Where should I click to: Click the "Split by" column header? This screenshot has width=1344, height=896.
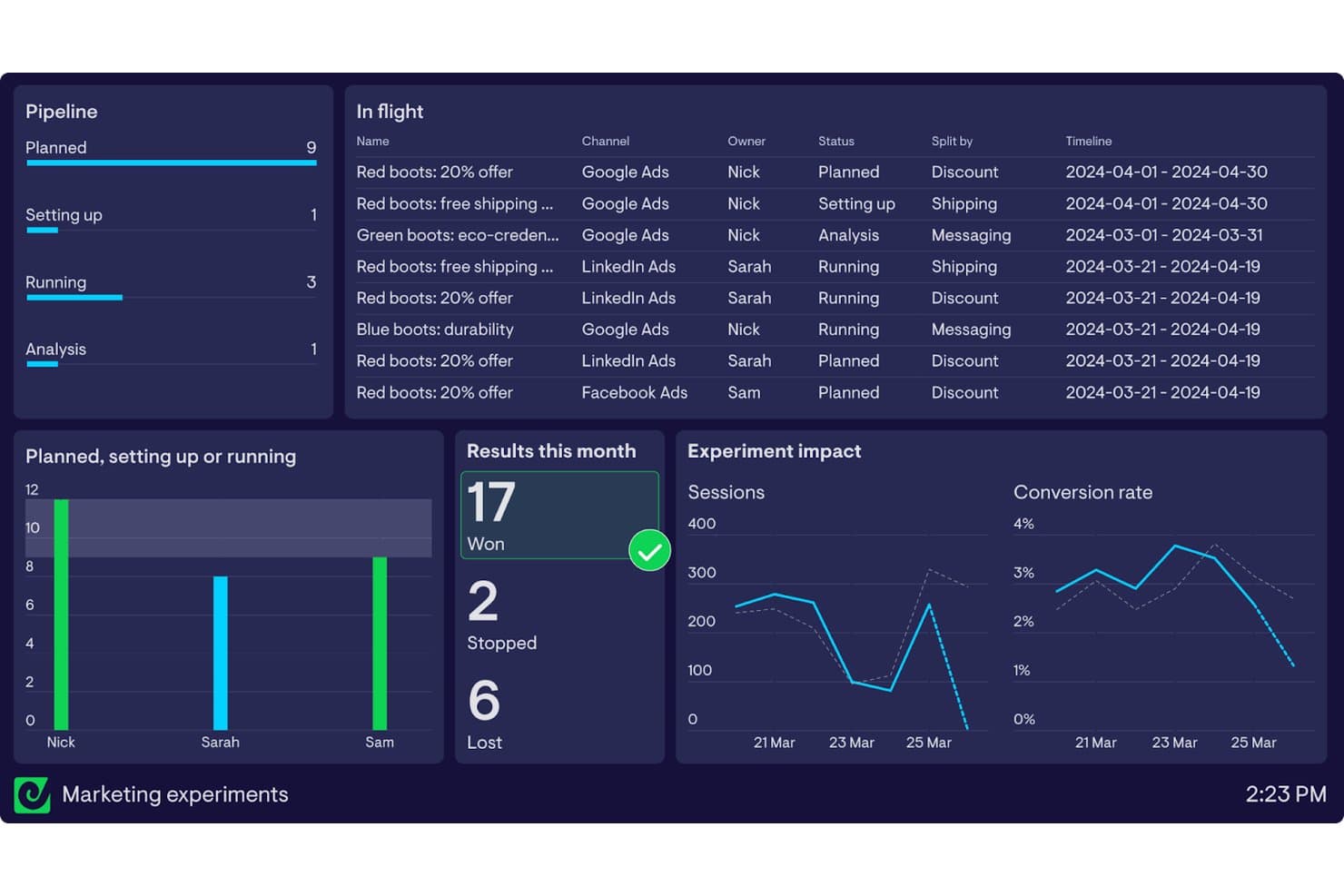[952, 141]
